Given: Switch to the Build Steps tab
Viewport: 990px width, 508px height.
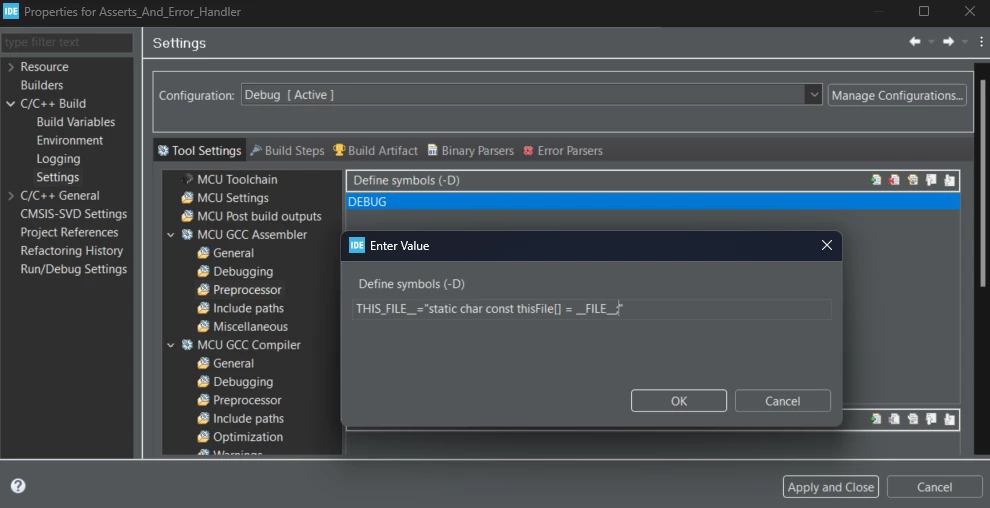Looking at the screenshot, I should click(287, 150).
